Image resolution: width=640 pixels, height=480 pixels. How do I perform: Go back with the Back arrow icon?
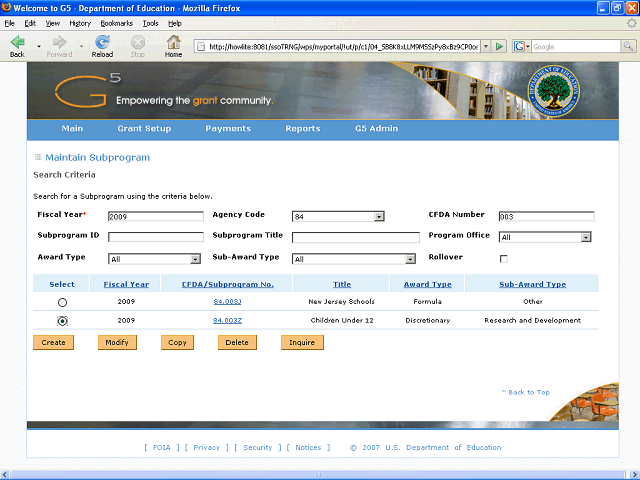(x=18, y=42)
